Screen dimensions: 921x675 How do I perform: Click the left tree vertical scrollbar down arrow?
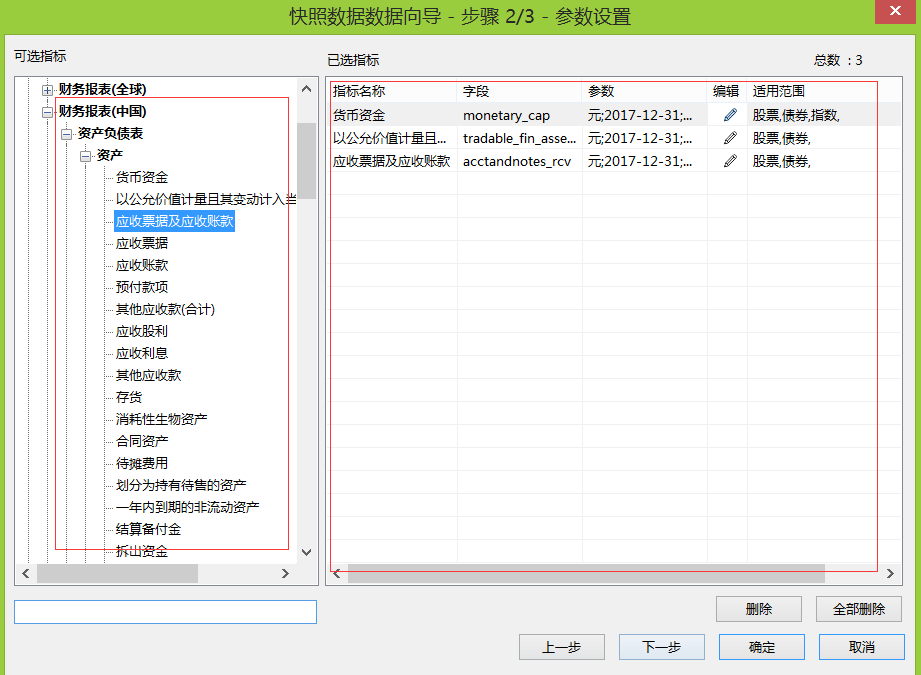click(307, 550)
